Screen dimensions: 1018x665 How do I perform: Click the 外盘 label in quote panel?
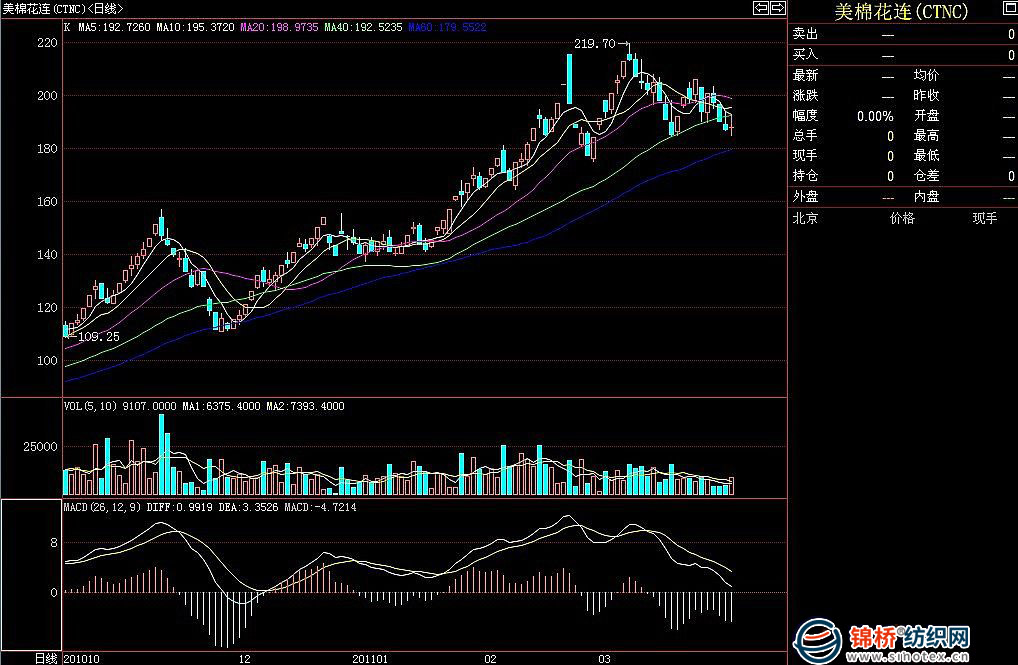click(805, 197)
